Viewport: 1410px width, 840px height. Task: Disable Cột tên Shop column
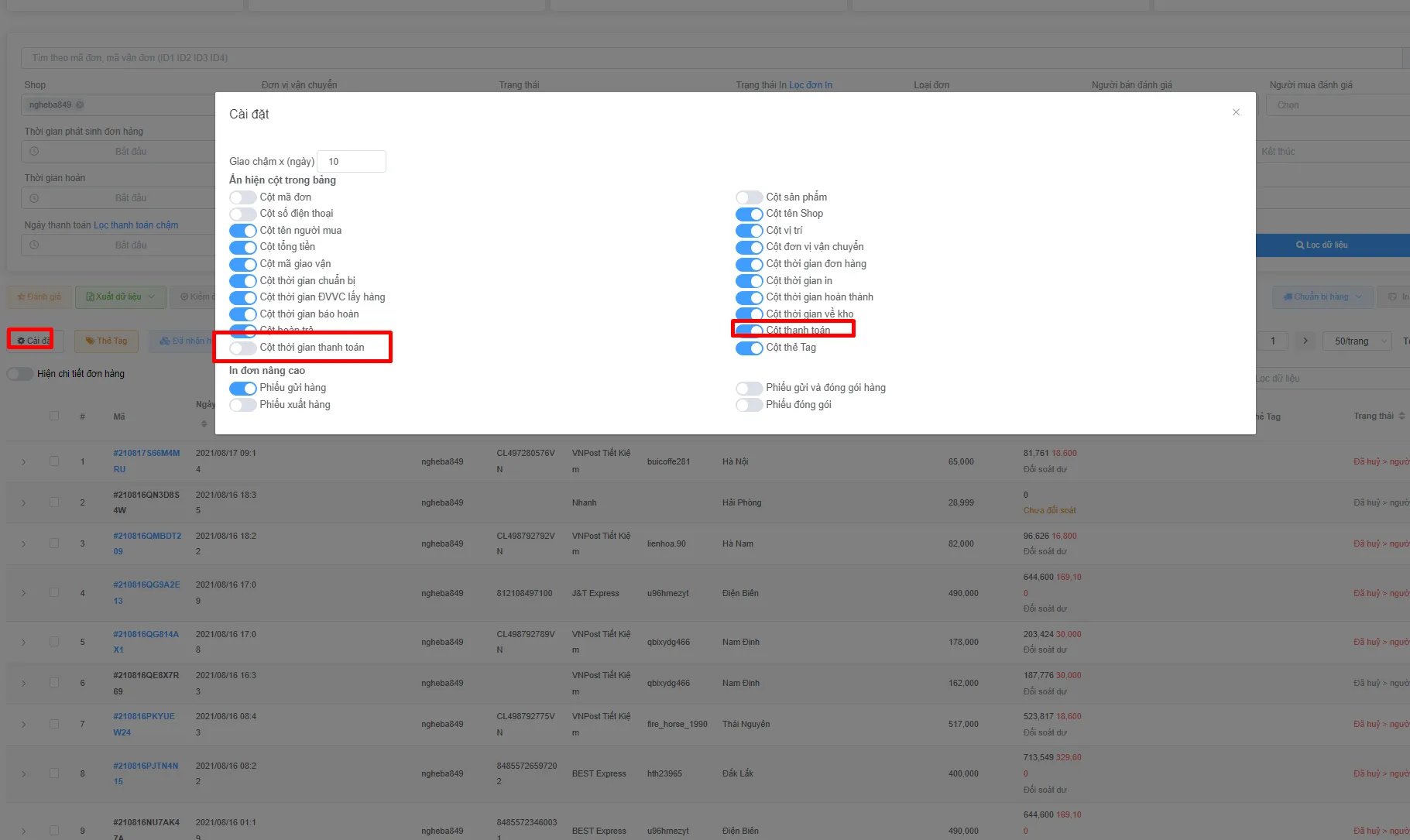click(x=749, y=214)
